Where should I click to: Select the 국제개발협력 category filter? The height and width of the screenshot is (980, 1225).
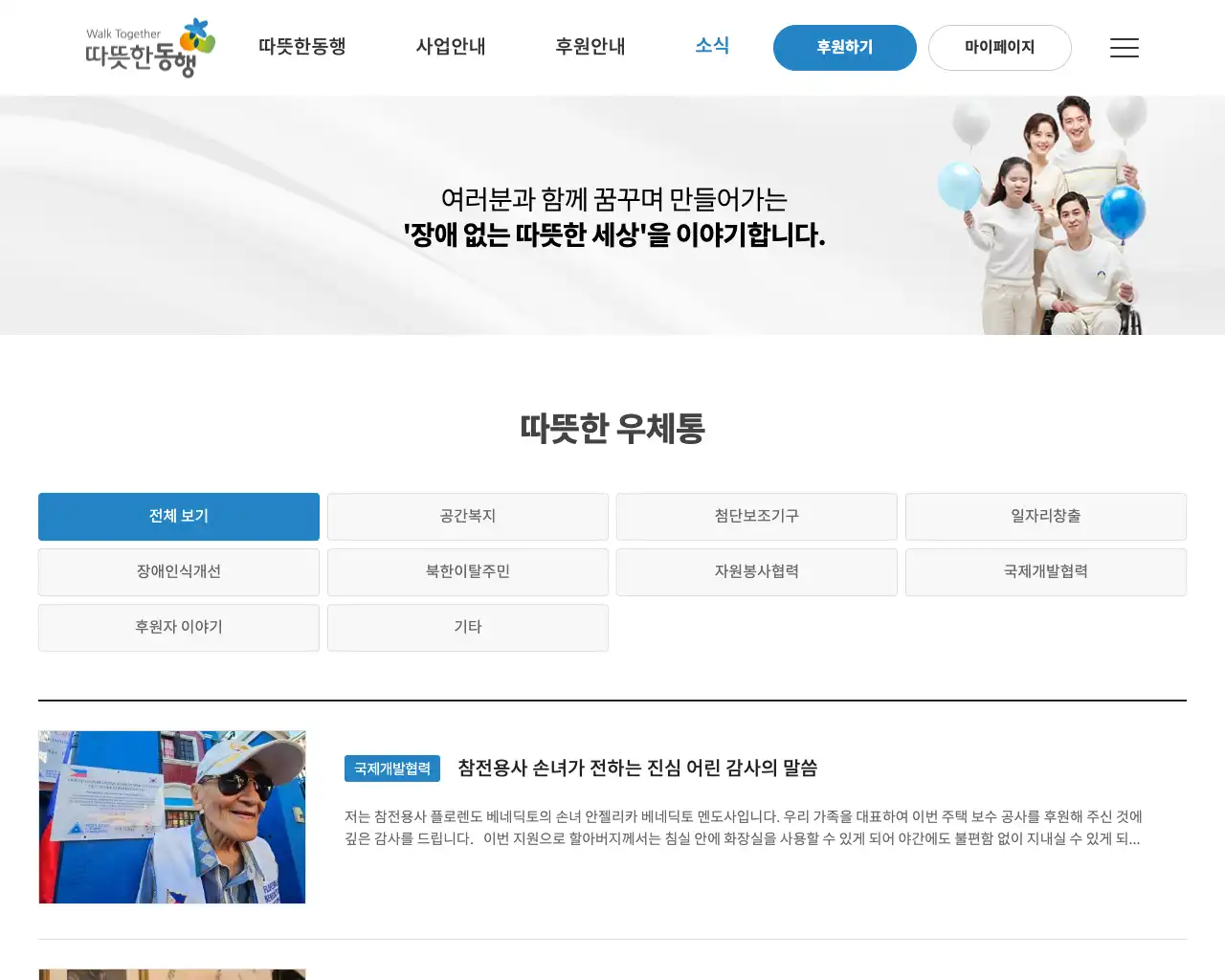pyautogui.click(x=1045, y=572)
